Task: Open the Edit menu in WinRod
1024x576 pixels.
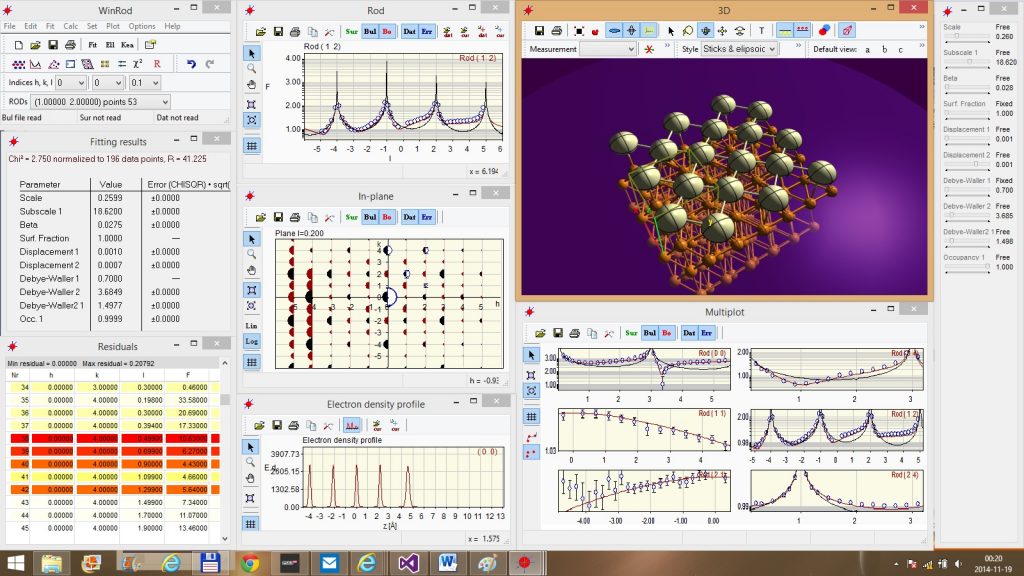Action: 31,26
